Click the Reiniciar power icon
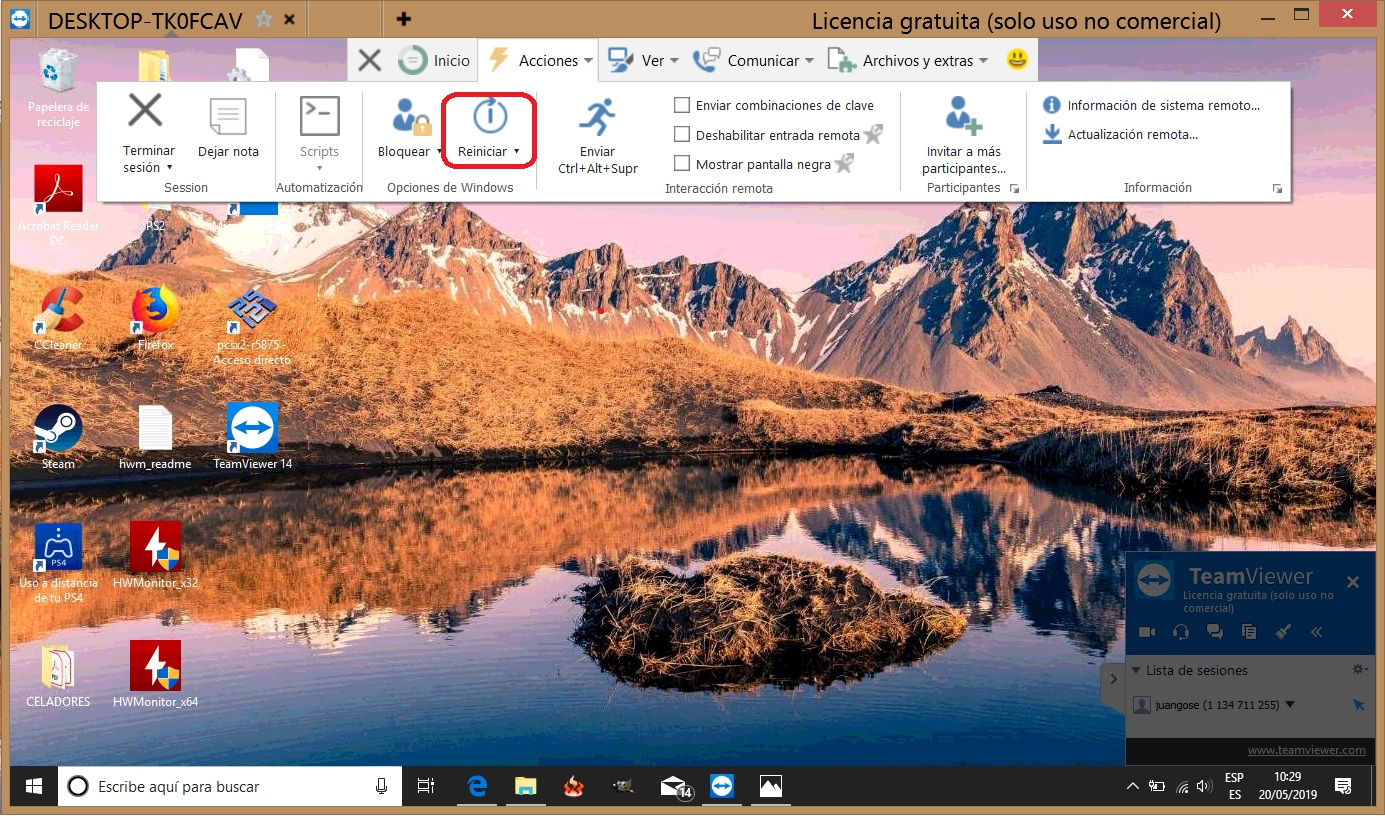This screenshot has width=1385, height=818. 489,116
